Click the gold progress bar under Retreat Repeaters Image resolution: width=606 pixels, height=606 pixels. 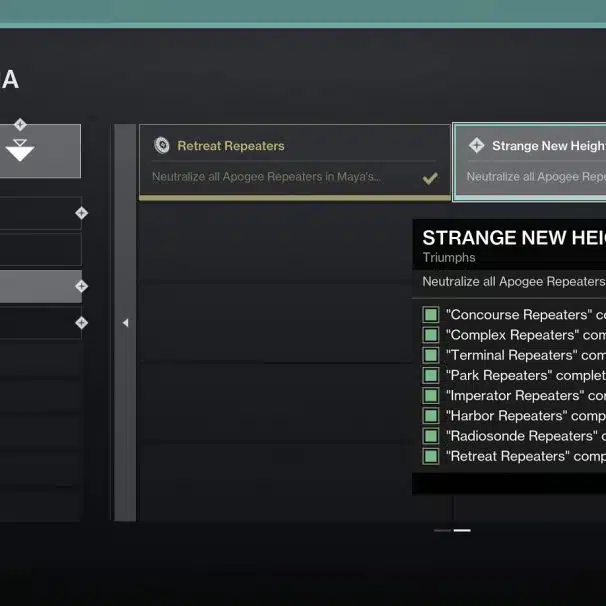pyautogui.click(x=295, y=198)
